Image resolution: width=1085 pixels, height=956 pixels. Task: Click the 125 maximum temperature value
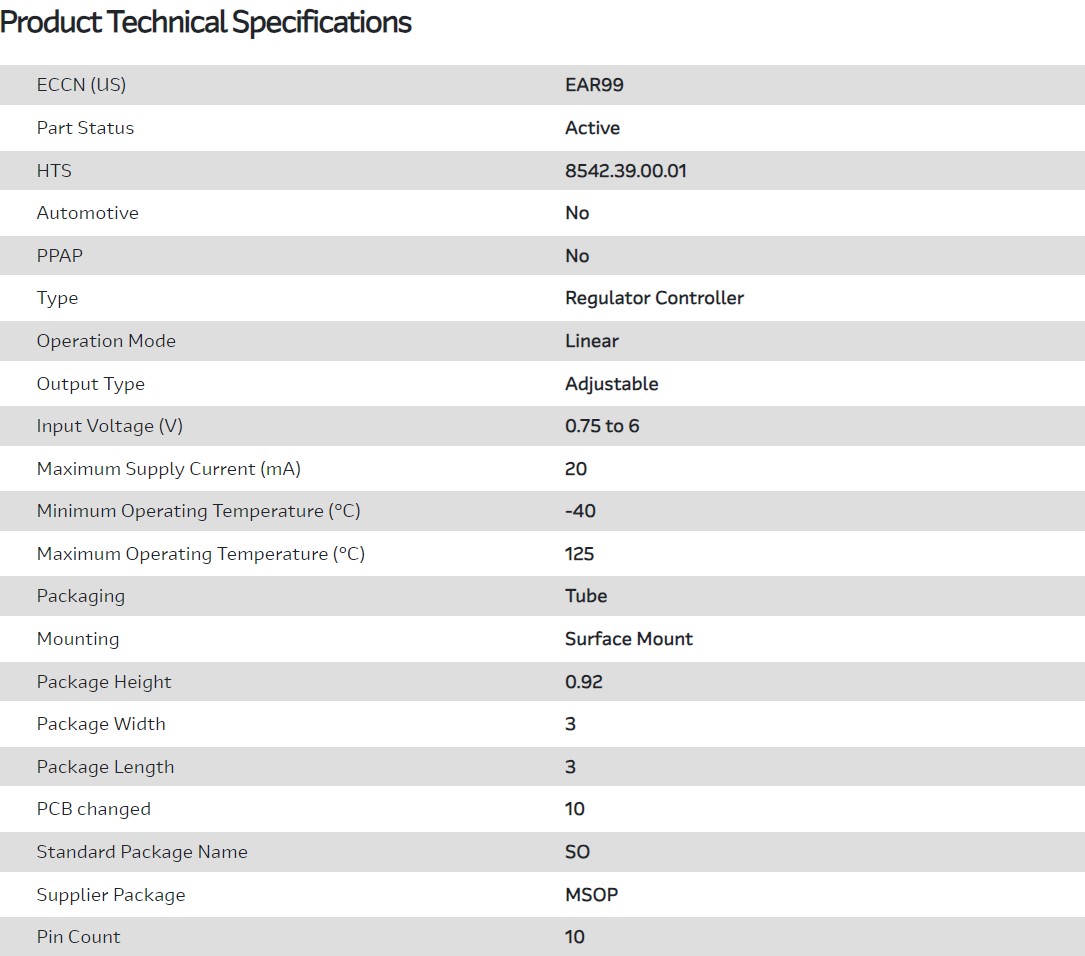[x=579, y=554]
